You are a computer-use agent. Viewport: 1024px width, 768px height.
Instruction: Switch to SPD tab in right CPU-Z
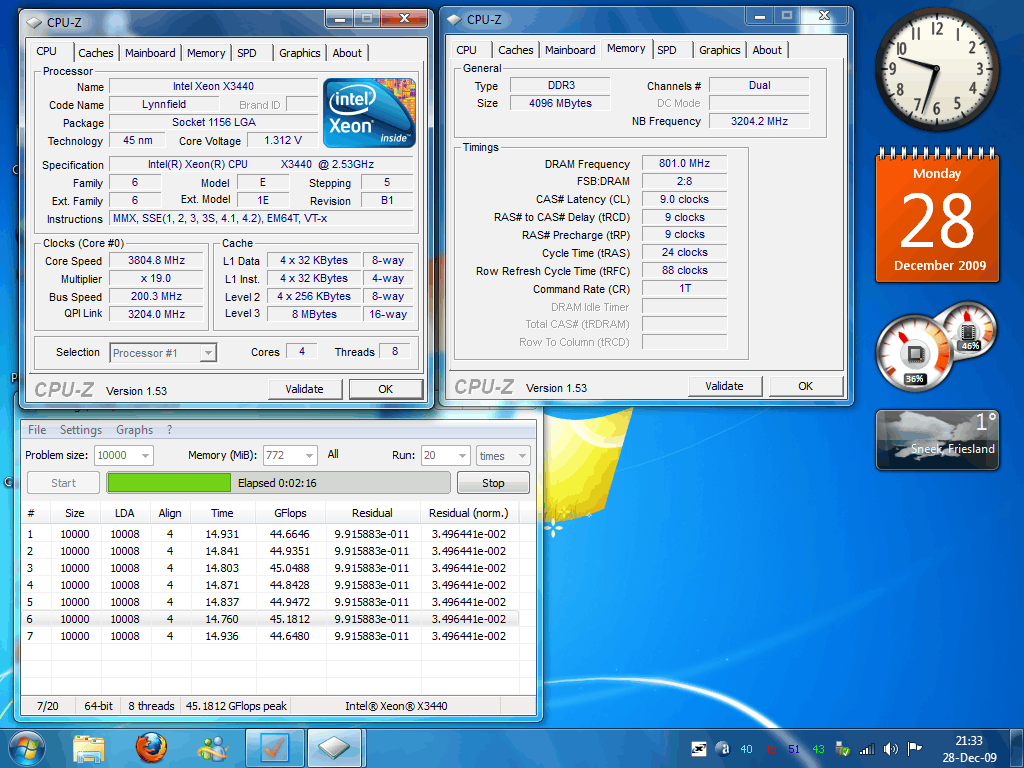pyautogui.click(x=667, y=50)
